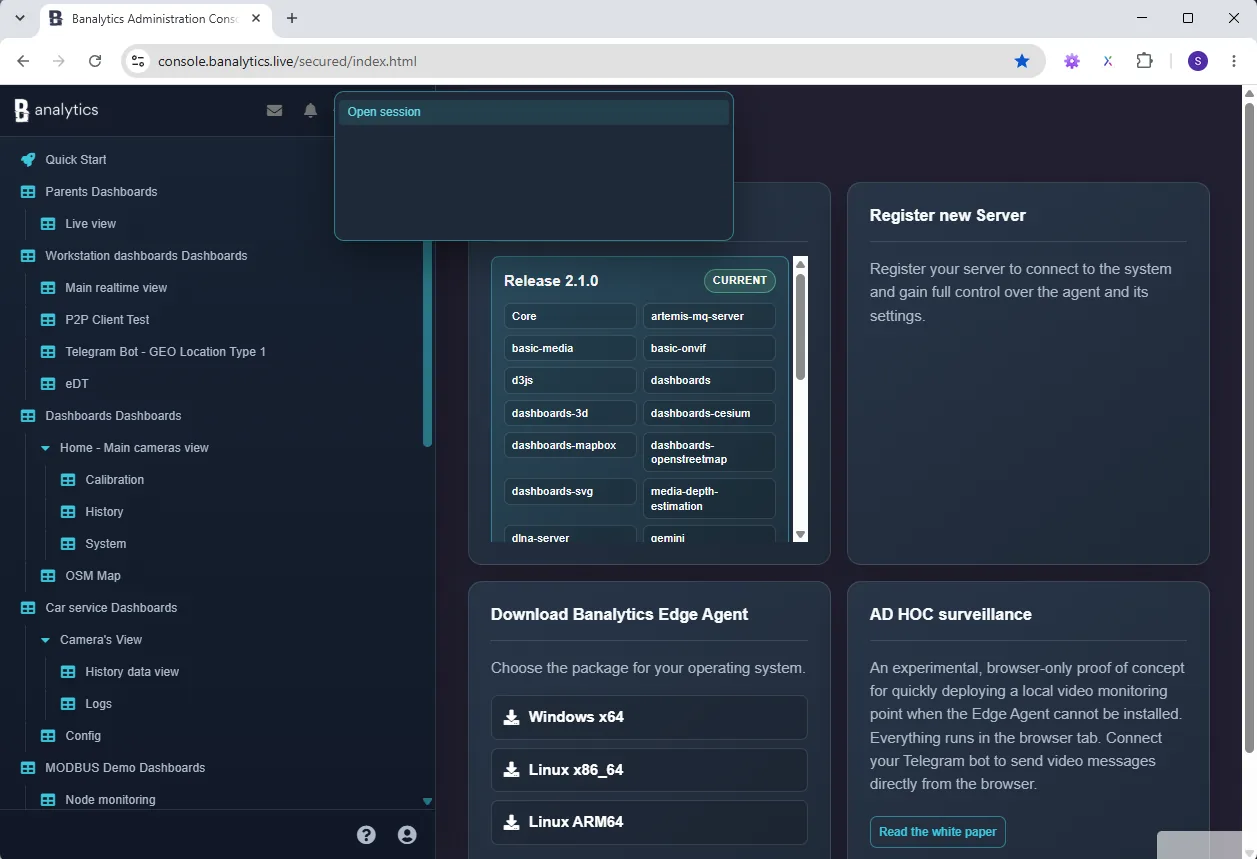Click the eDT dashboard icon
Viewport: 1257px width, 859px height.
(48, 384)
